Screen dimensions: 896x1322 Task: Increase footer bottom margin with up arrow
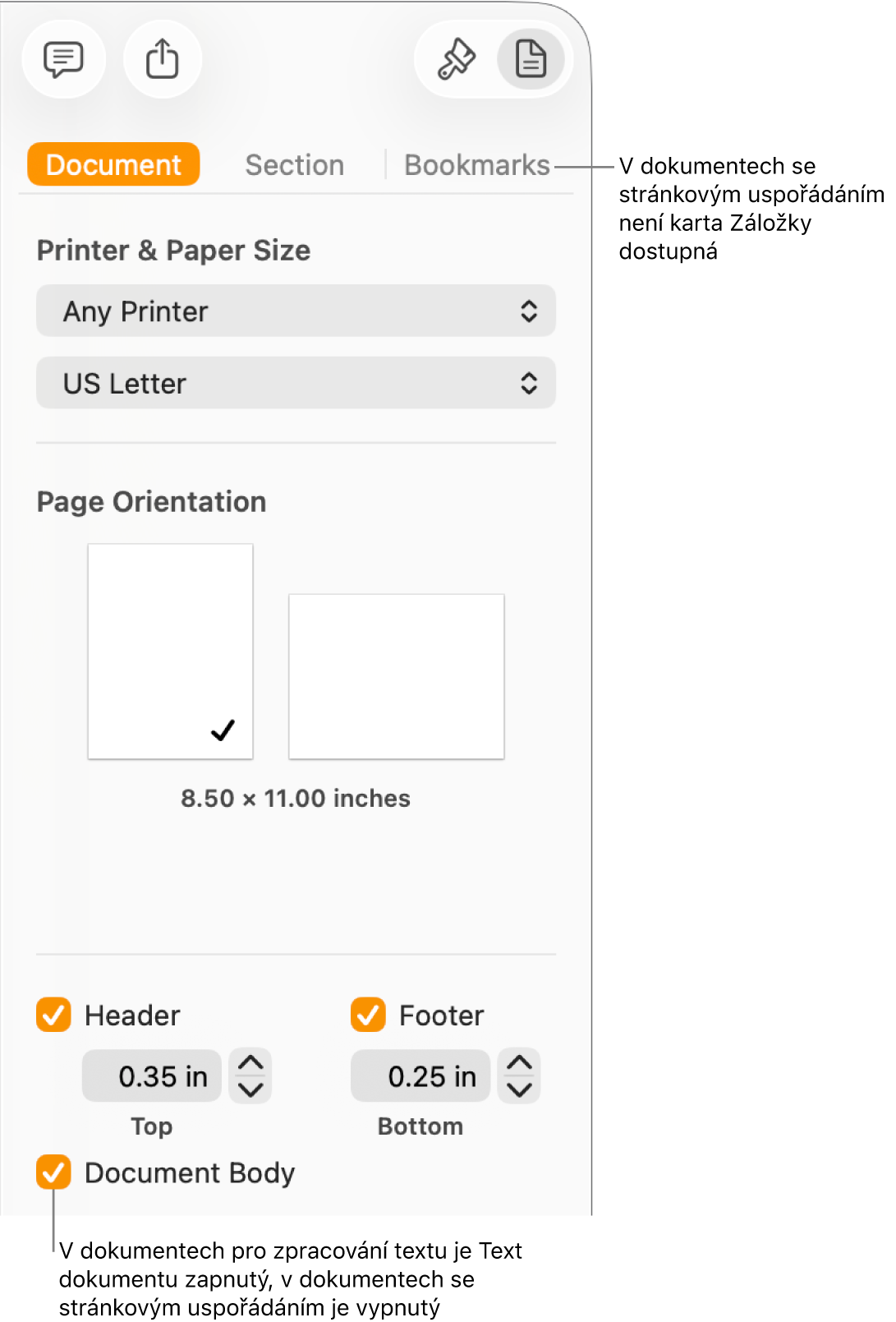(x=519, y=1063)
